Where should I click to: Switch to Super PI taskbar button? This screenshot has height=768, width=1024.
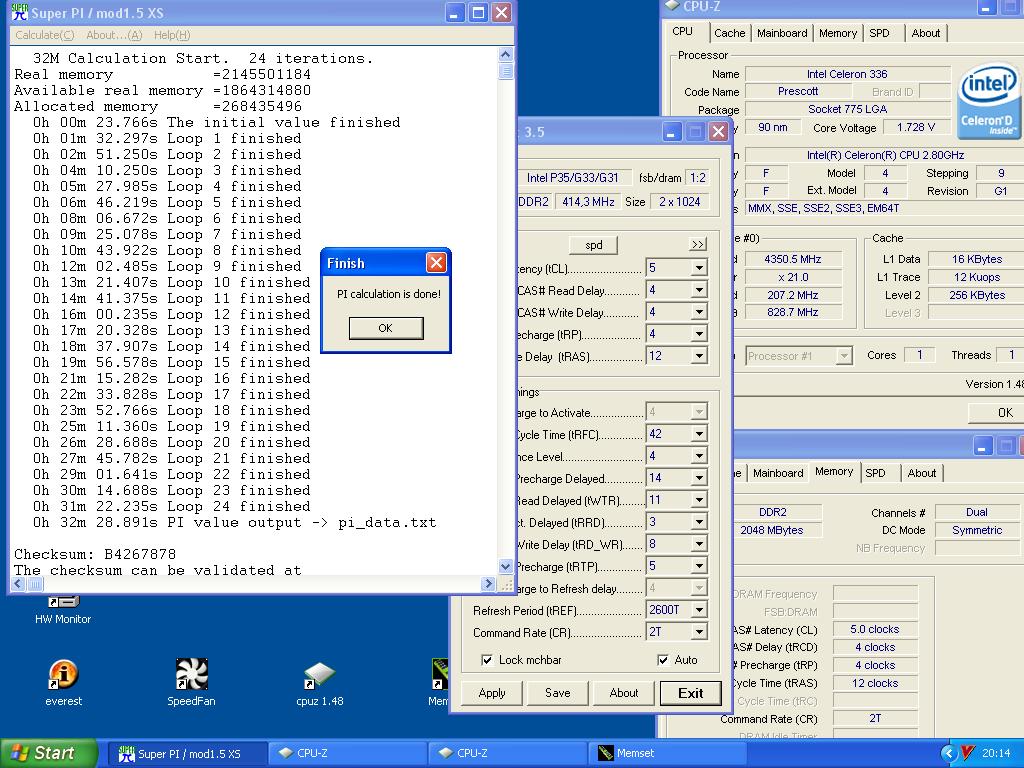(188, 754)
